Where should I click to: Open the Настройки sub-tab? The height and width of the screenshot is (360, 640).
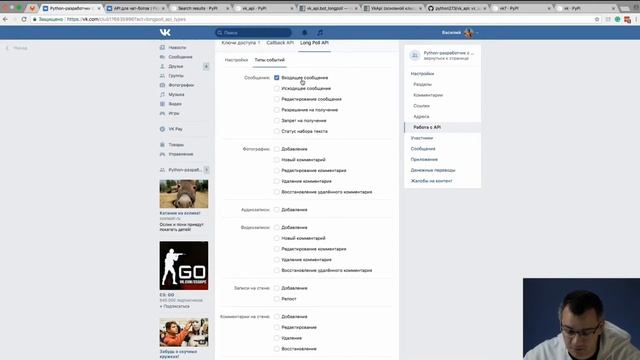click(236, 60)
